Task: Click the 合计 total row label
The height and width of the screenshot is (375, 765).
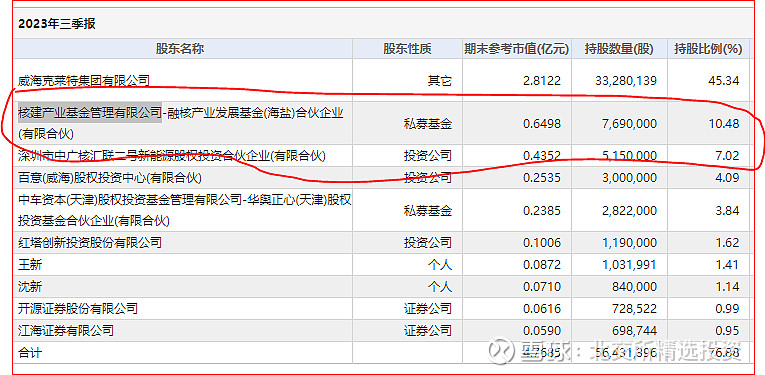Action: (x=30, y=352)
